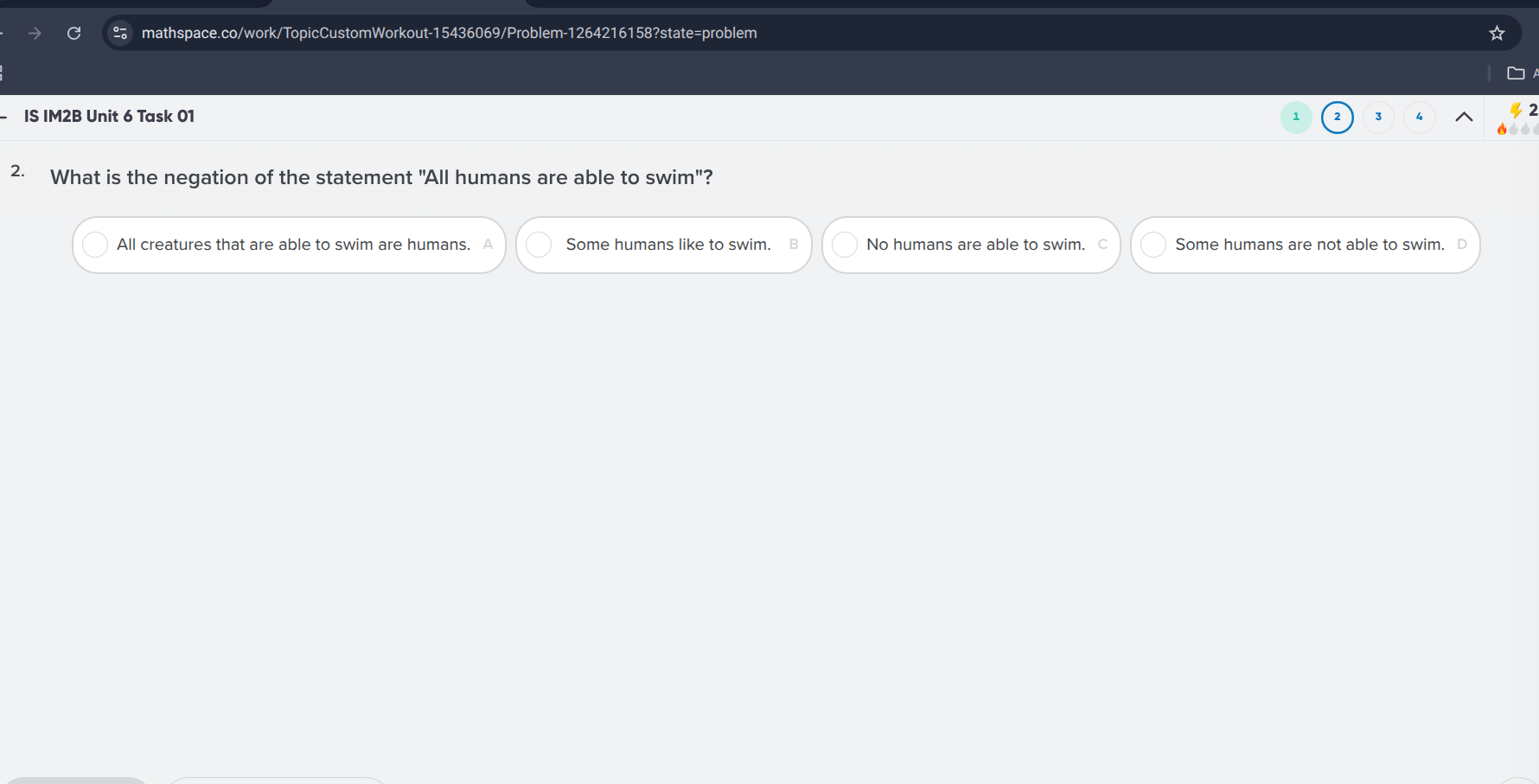The image size is (1539, 784).
Task: Go to question 1 in the navigator
Action: click(1295, 117)
